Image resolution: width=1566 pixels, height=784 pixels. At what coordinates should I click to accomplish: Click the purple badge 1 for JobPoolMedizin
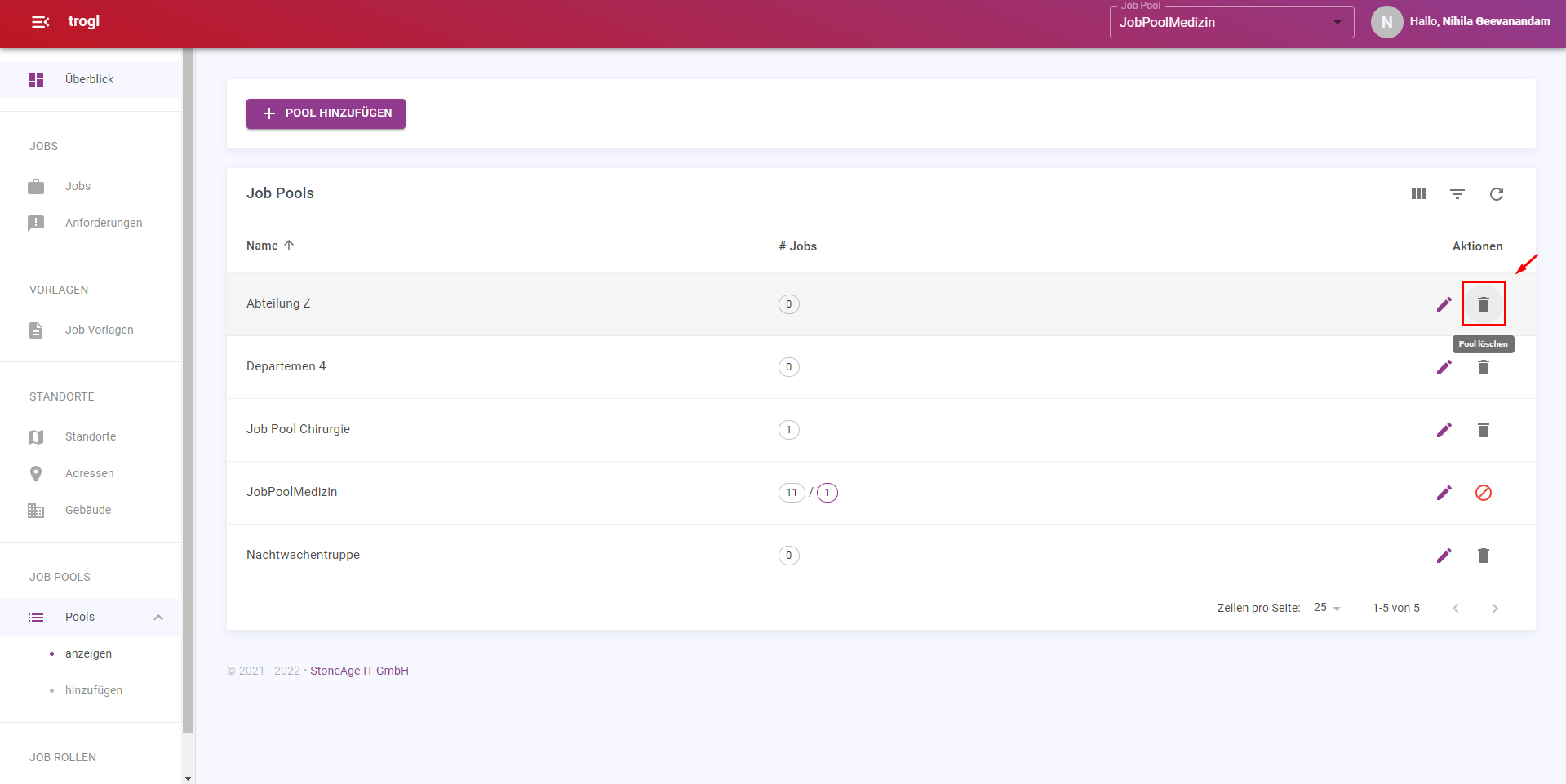(827, 493)
